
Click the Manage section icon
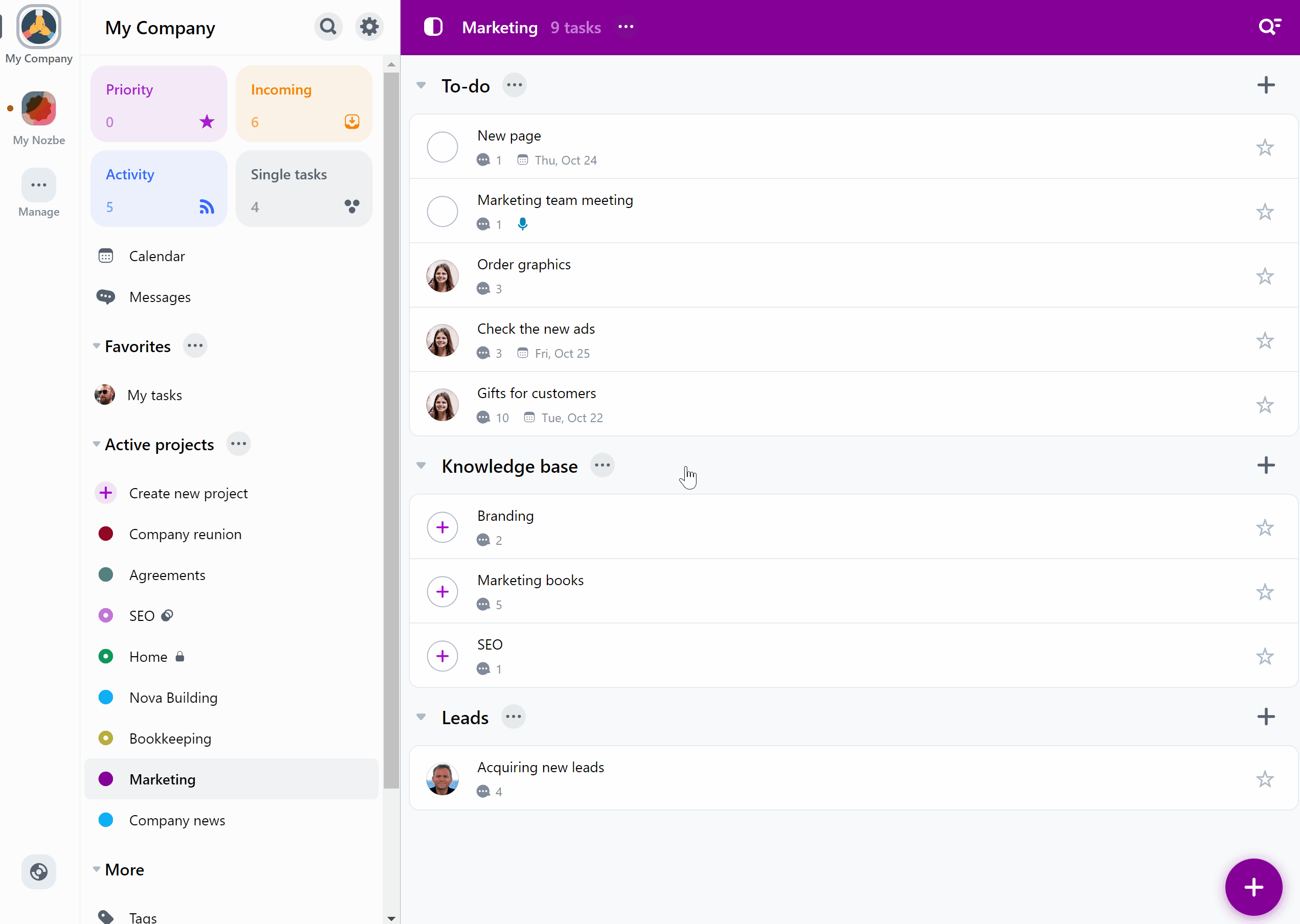click(x=38, y=185)
